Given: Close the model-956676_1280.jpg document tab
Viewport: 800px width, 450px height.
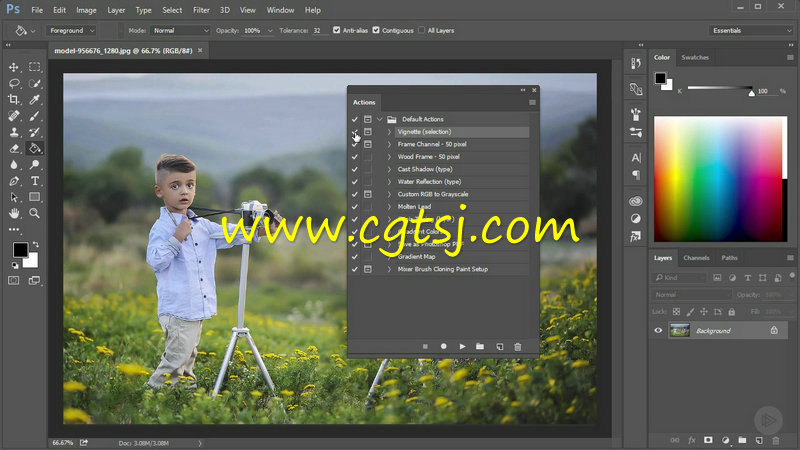Looking at the screenshot, I should [x=200, y=51].
